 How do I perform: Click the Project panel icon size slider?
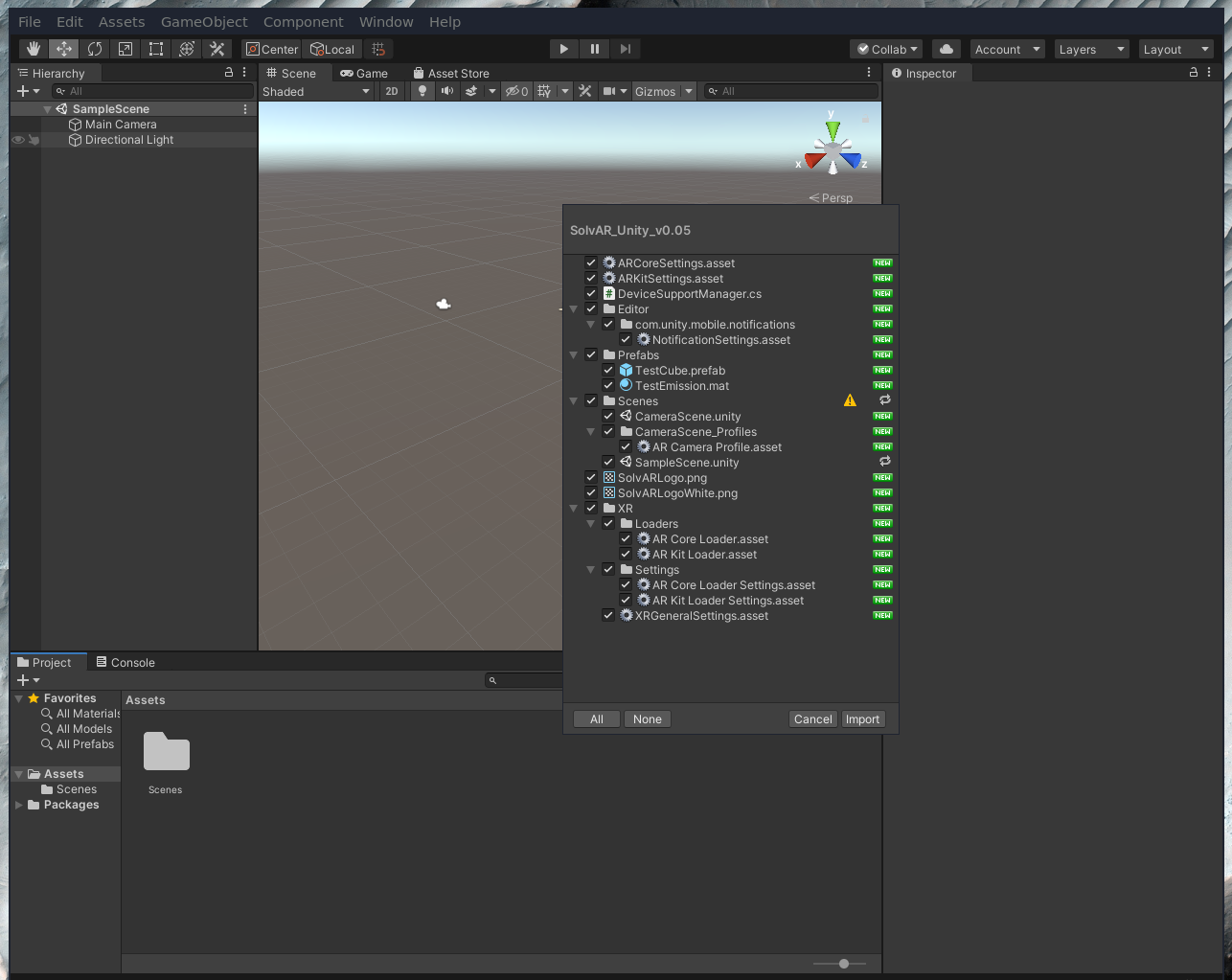[x=840, y=964]
